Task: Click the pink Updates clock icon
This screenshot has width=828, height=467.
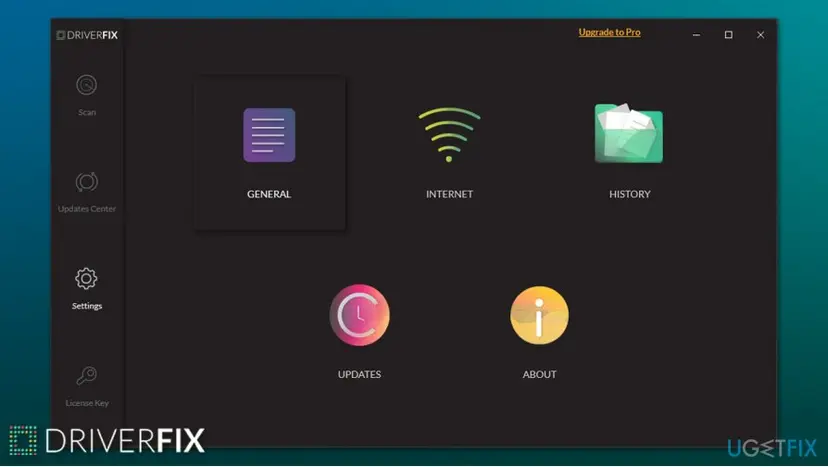Action: click(360, 315)
